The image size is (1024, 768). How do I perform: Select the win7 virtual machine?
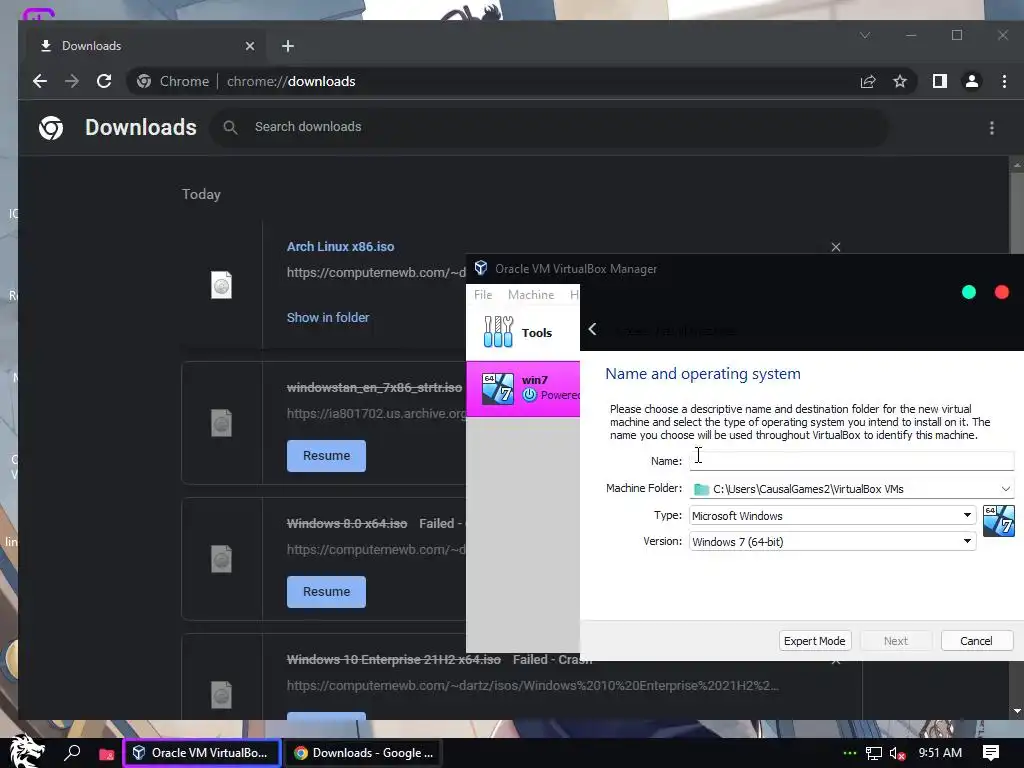pos(522,389)
